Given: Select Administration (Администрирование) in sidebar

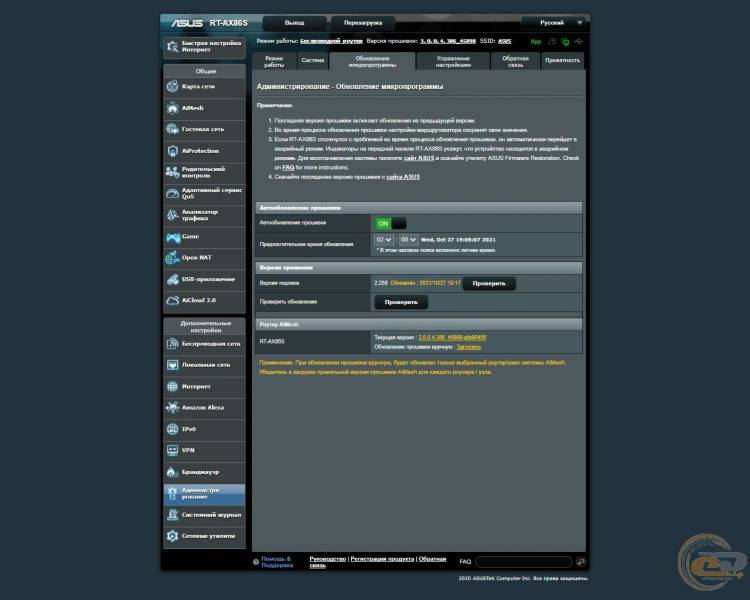Looking at the screenshot, I should 204,494.
